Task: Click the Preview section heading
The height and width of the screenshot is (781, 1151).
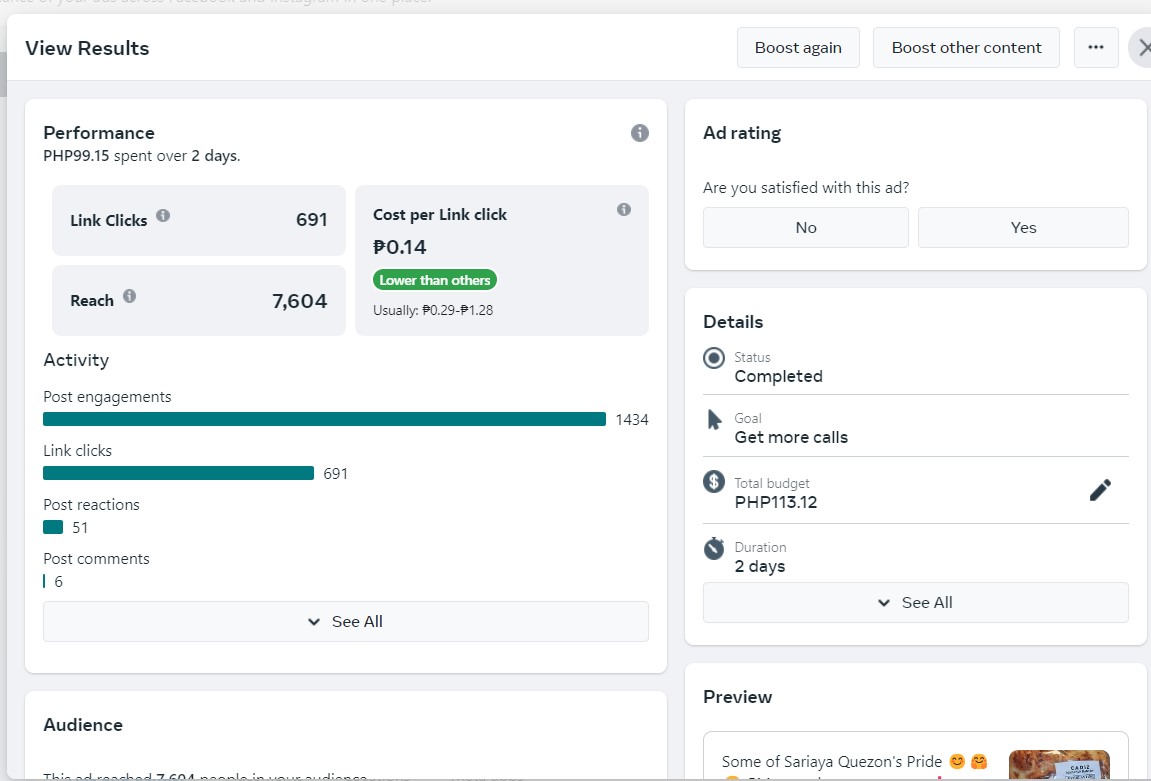Action: point(738,697)
